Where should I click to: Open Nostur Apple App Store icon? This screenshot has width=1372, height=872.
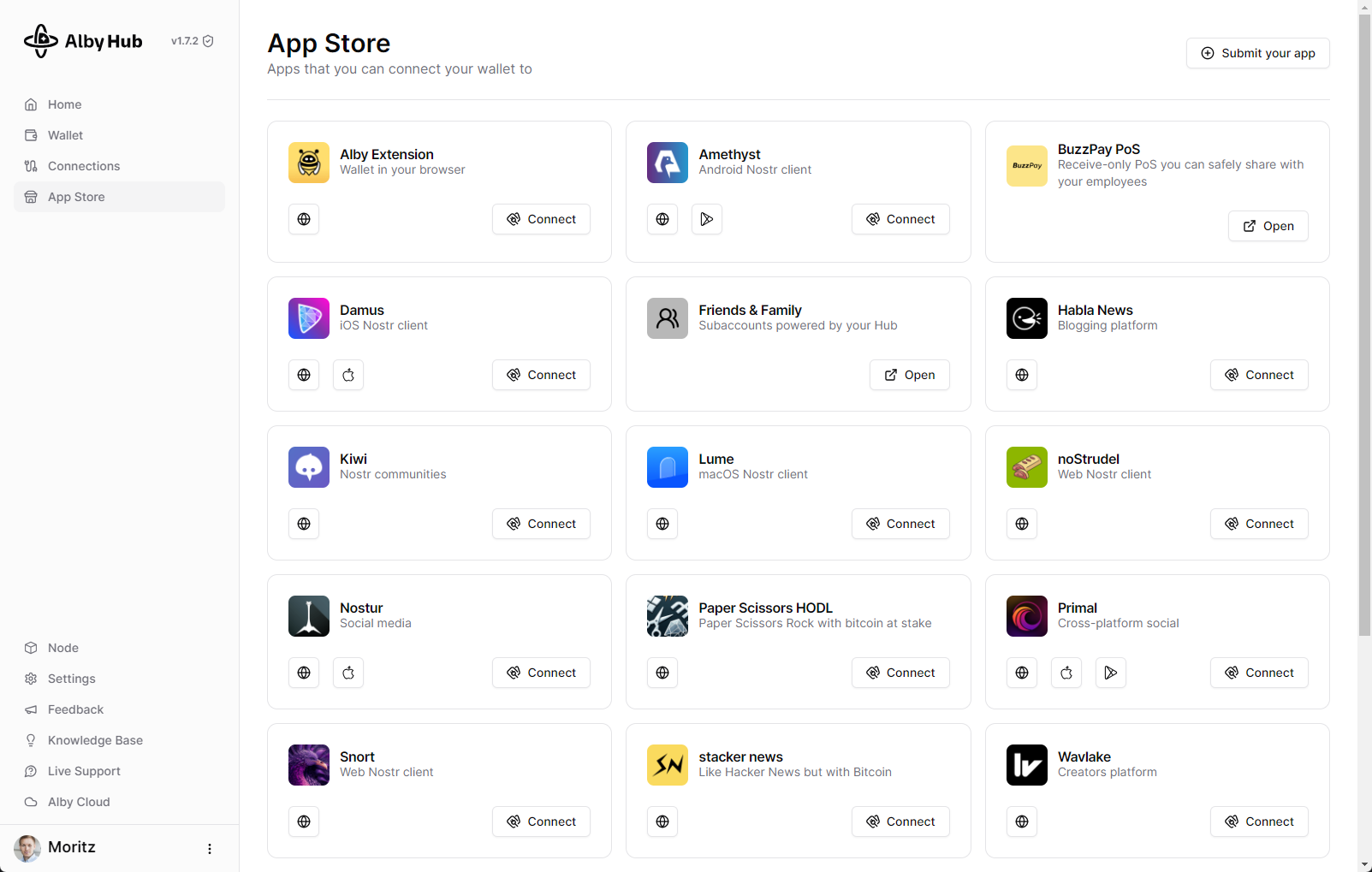[x=348, y=673]
